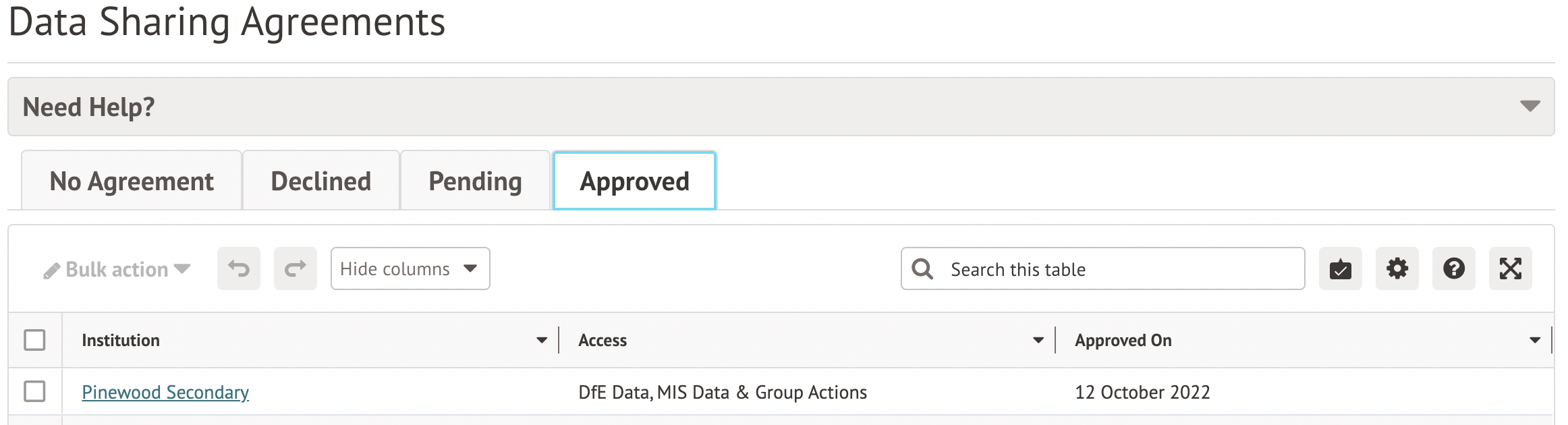Viewport: 1568px width, 425px height.
Task: Switch to the Pending tab
Action: (x=475, y=181)
